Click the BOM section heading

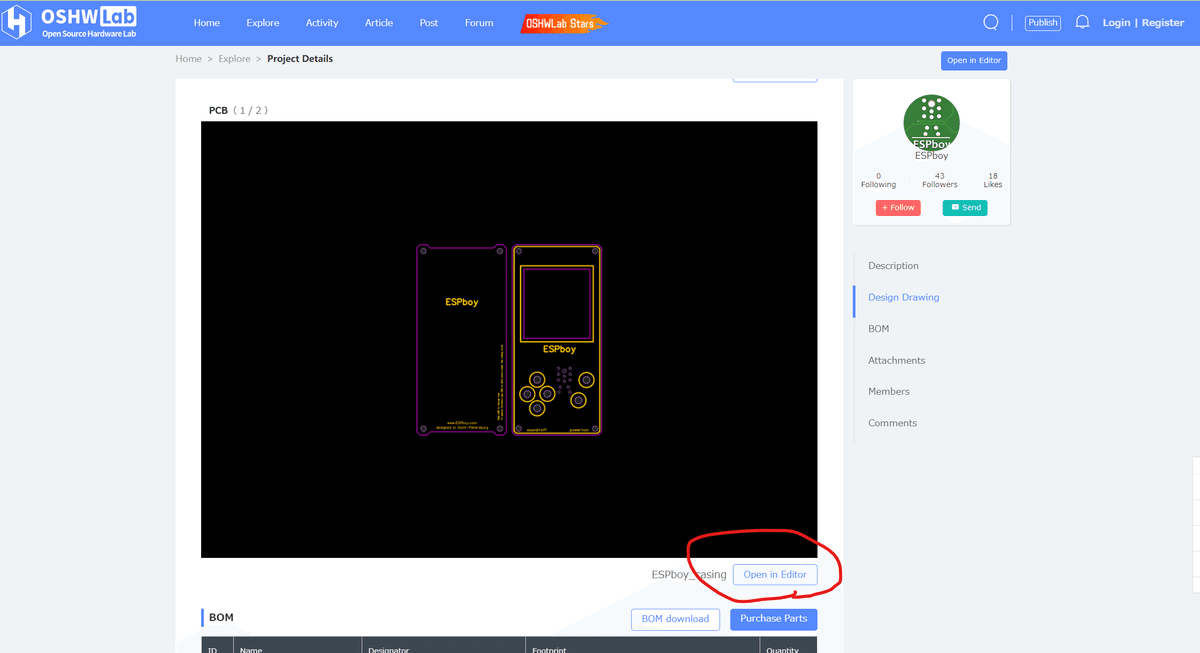(x=222, y=618)
